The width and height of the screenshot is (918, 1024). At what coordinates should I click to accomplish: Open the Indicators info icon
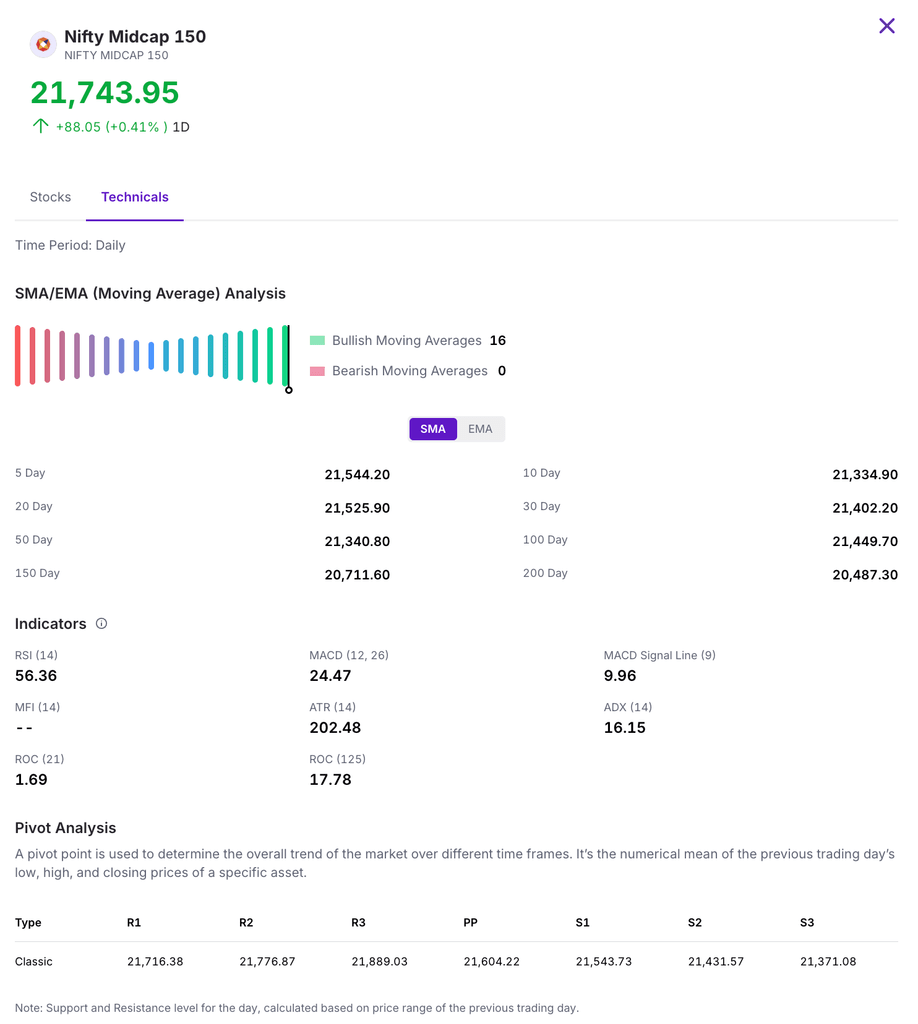point(101,623)
